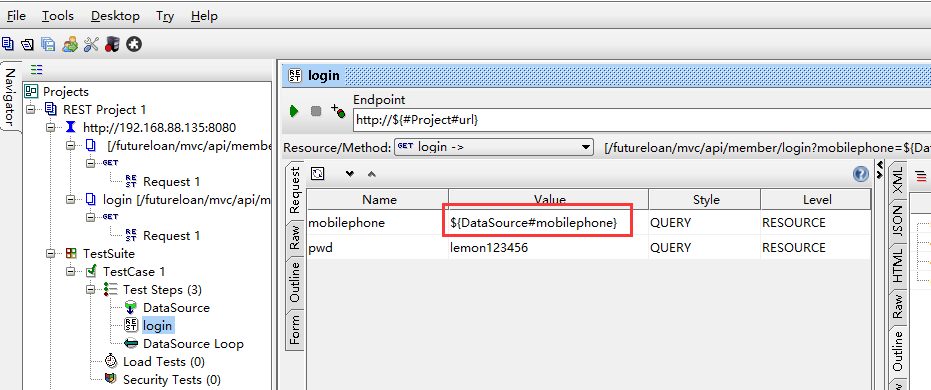Click the mobilephone name cell
931x390 pixels.
(378, 223)
